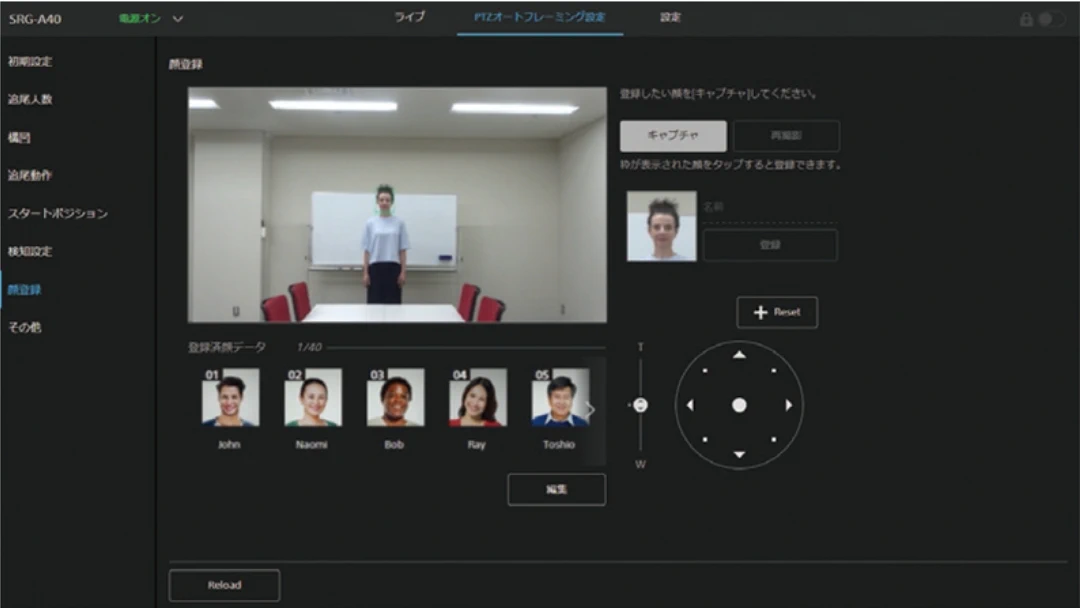Switch to the 設定 tab
The image size is (1080, 608).
(x=670, y=18)
